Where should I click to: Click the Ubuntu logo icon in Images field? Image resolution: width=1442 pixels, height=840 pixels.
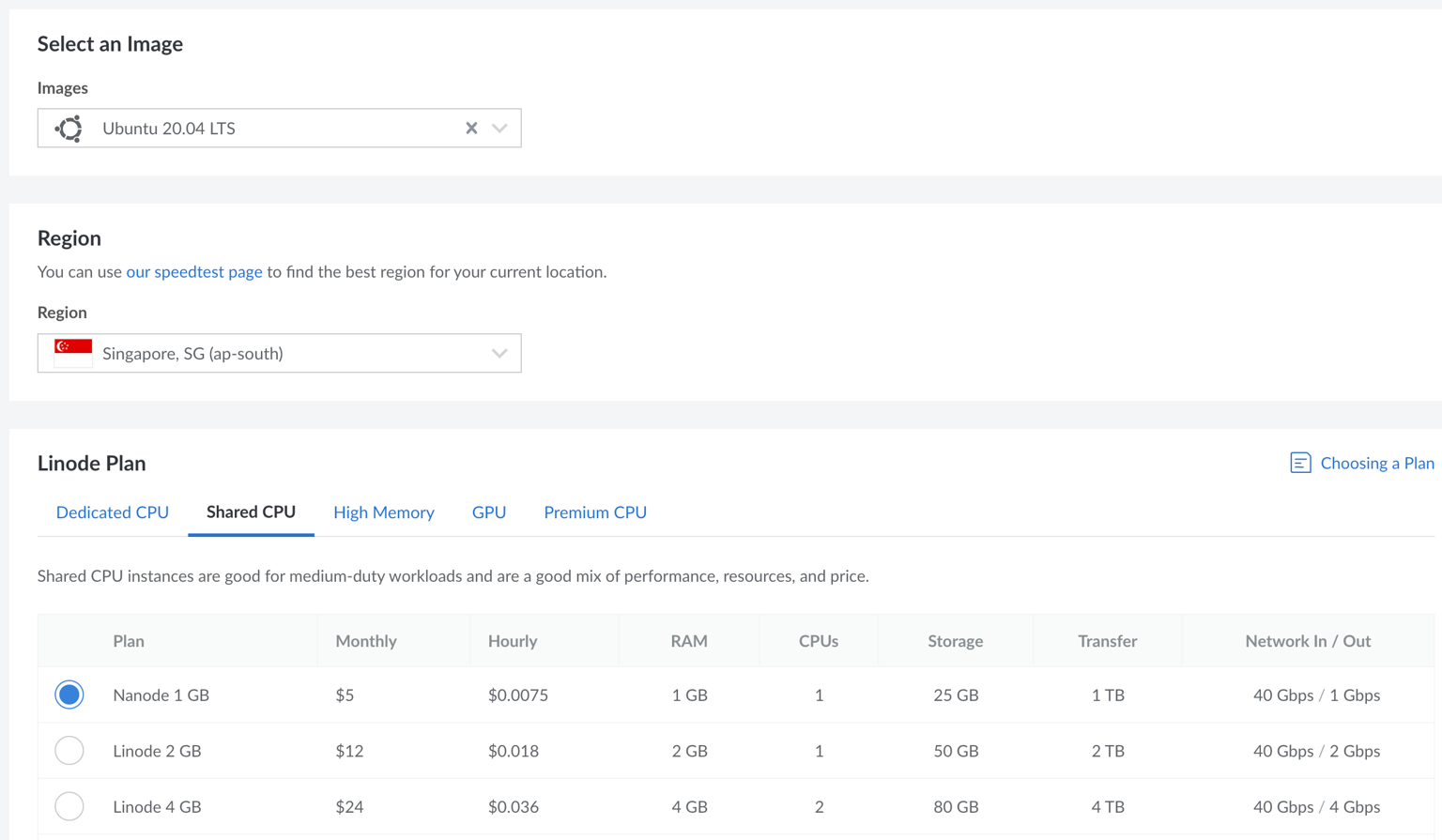click(x=69, y=129)
